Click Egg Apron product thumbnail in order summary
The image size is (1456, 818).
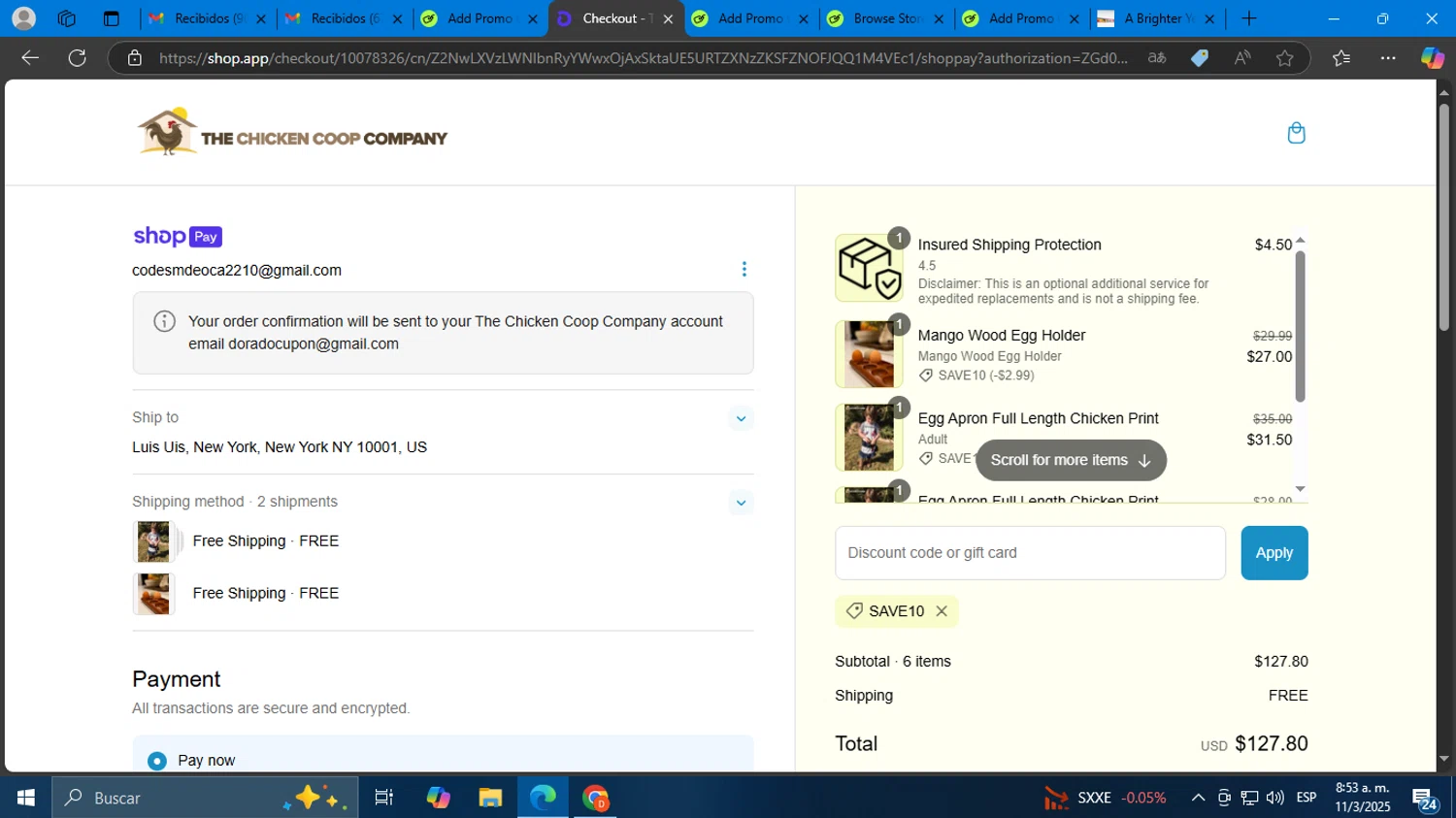coord(869,438)
